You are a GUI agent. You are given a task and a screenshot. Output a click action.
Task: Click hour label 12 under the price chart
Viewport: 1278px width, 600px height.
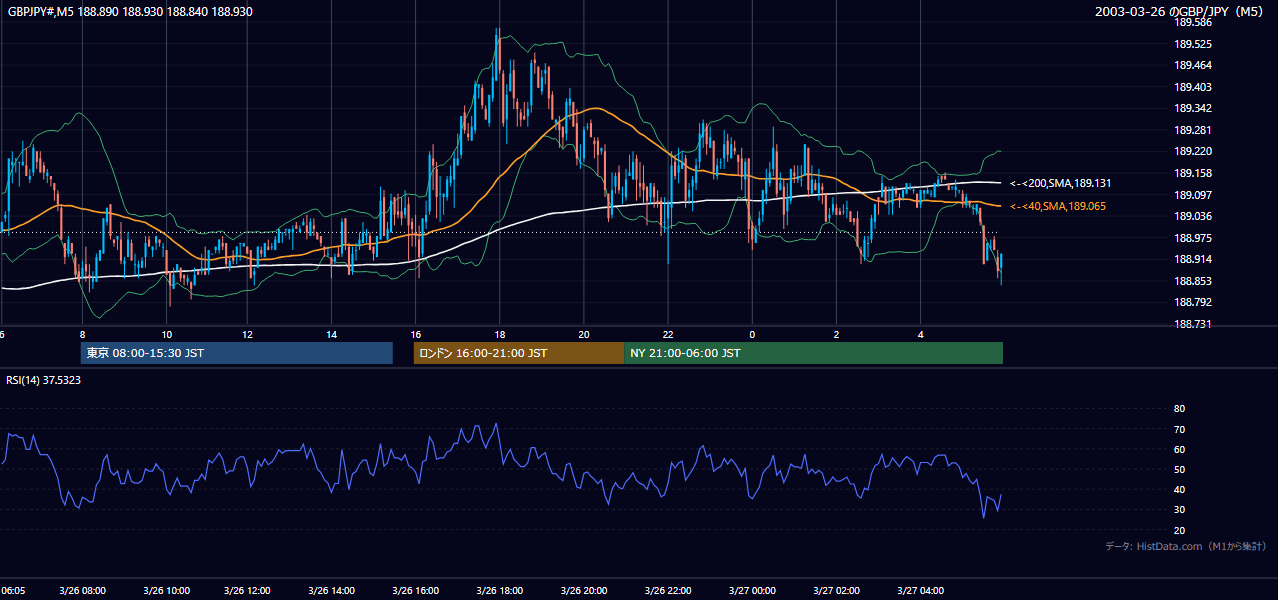pyautogui.click(x=247, y=334)
